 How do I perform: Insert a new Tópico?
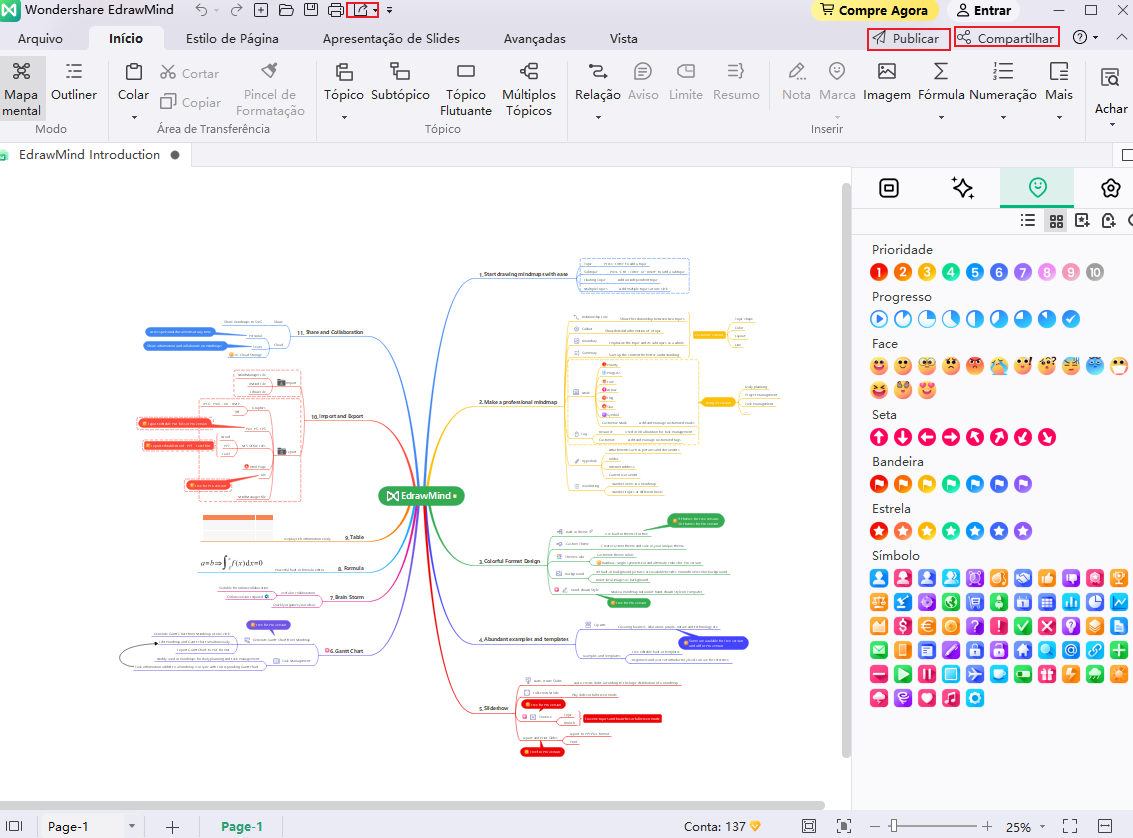344,82
